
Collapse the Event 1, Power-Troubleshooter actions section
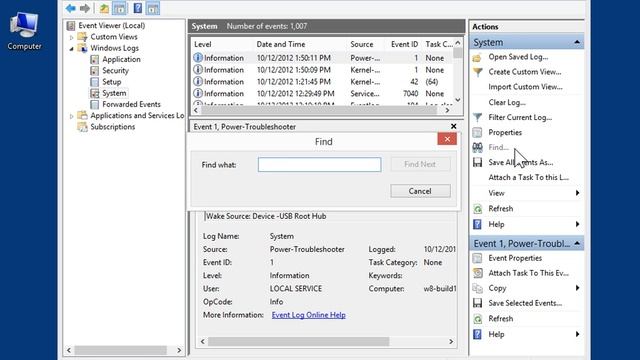click(x=577, y=243)
